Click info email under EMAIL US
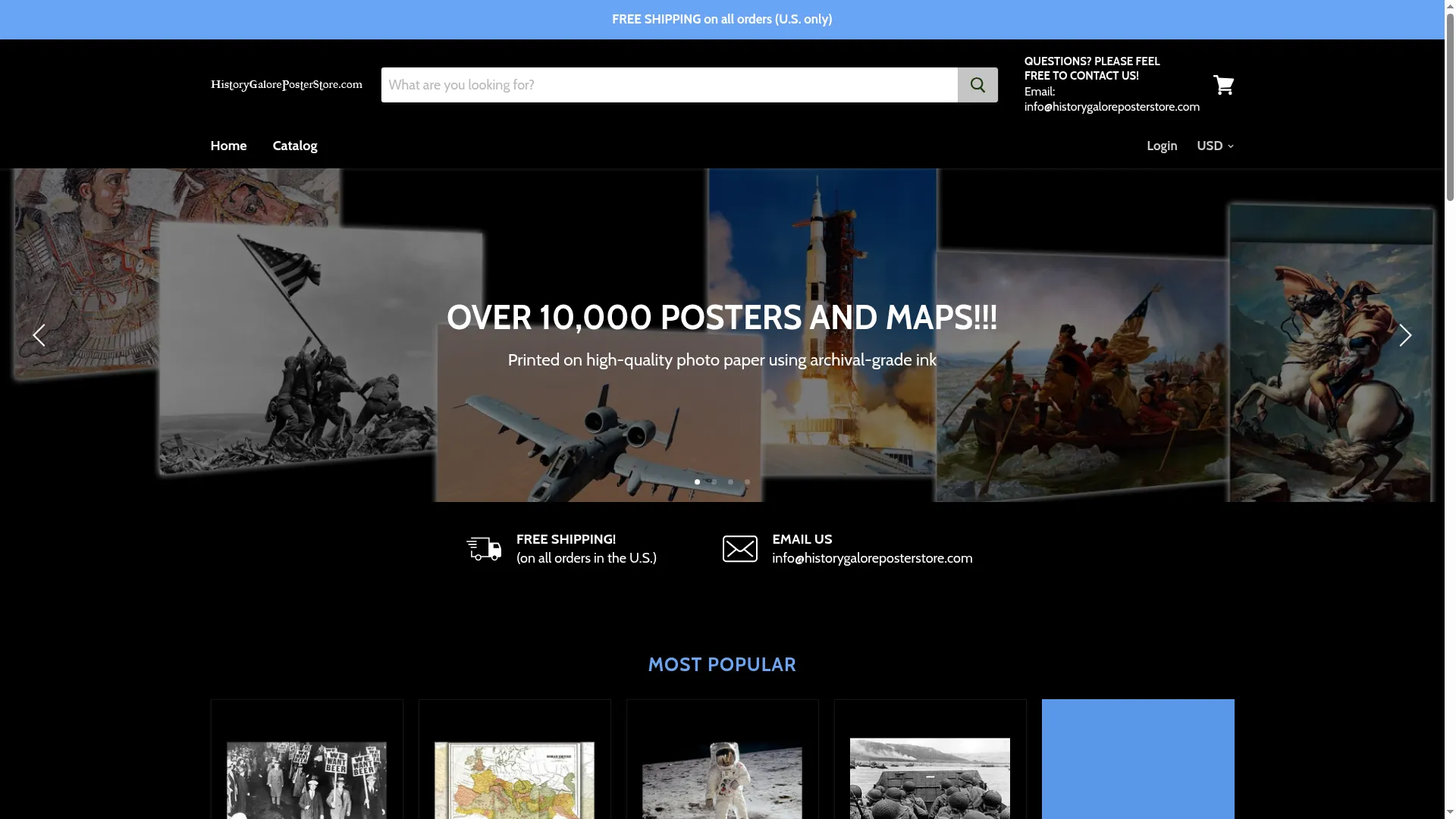1456x819 pixels. point(872,558)
